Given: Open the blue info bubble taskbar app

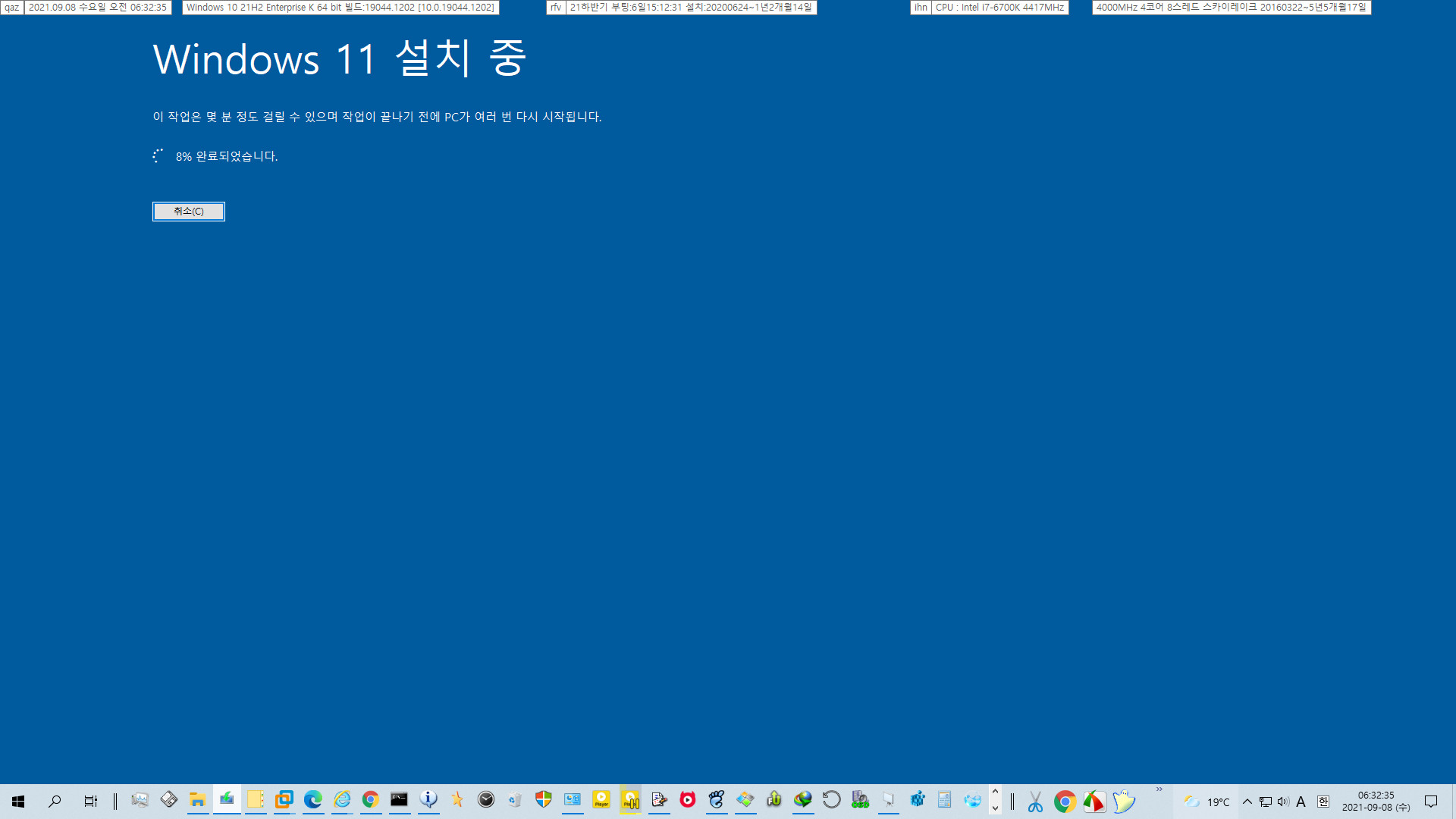Looking at the screenshot, I should click(x=428, y=800).
